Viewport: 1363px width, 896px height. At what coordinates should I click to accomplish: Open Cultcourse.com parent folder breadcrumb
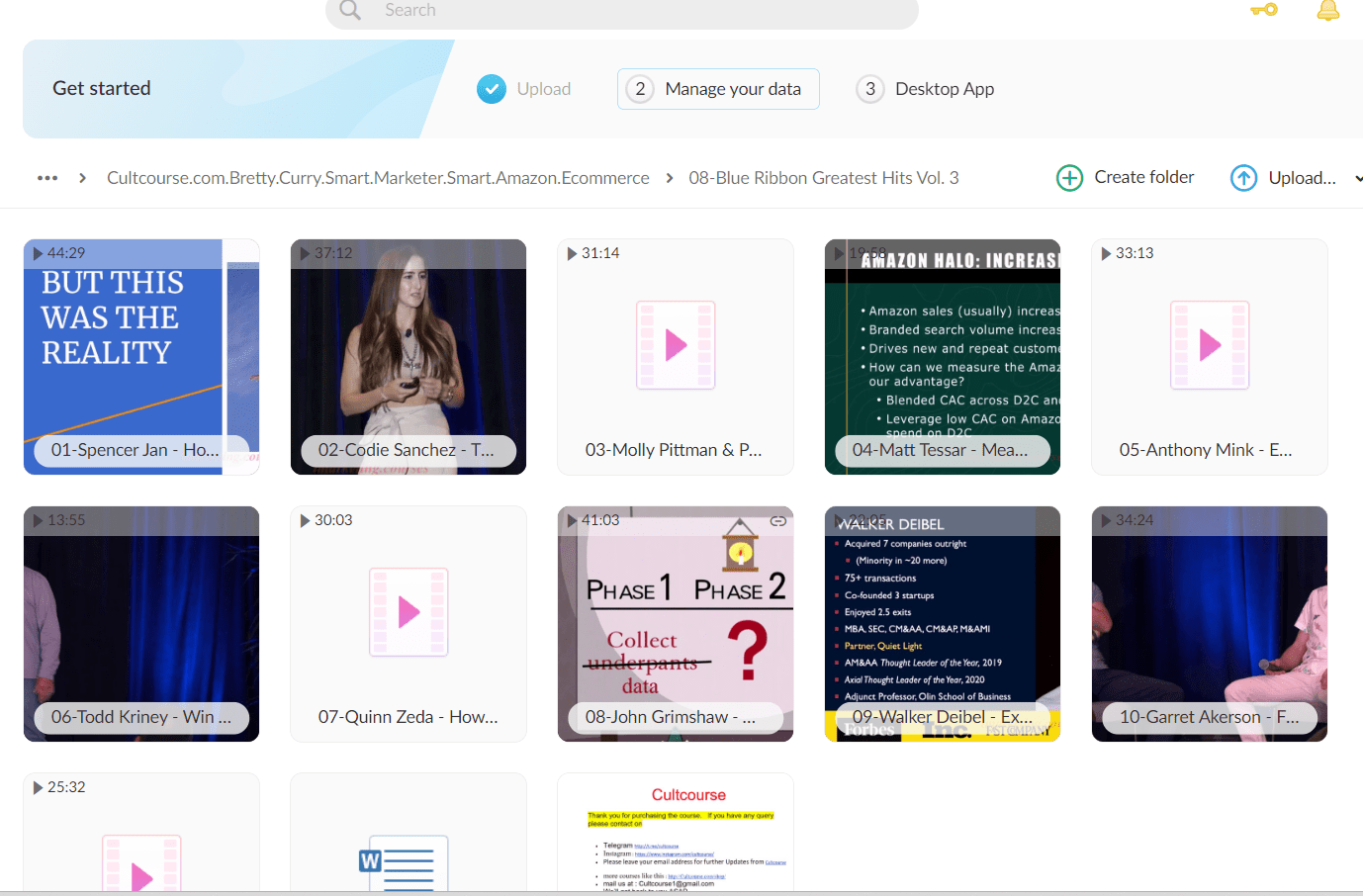(x=378, y=178)
